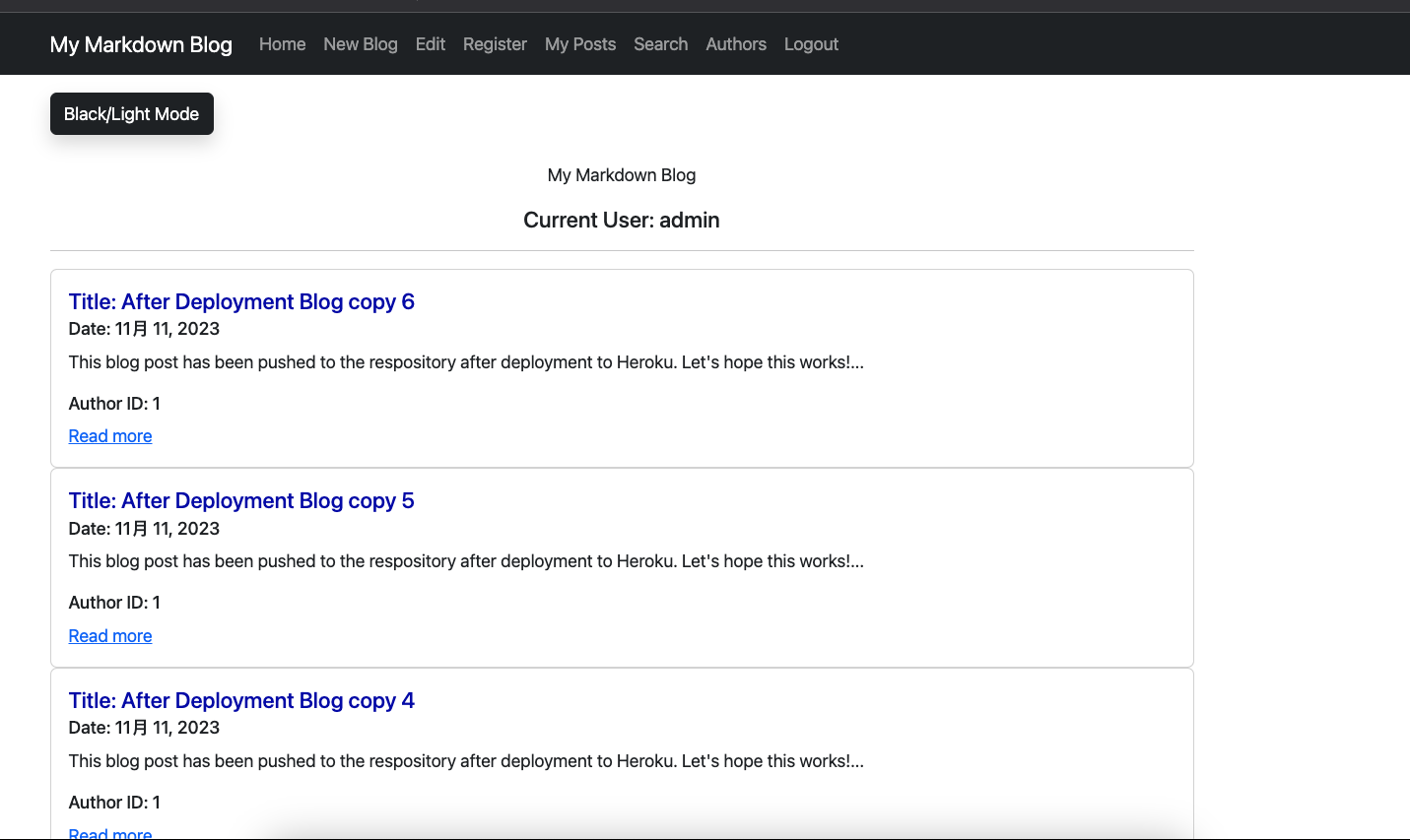Open title After Deployment Blog copy 4
The image size is (1410, 840).
(x=241, y=700)
